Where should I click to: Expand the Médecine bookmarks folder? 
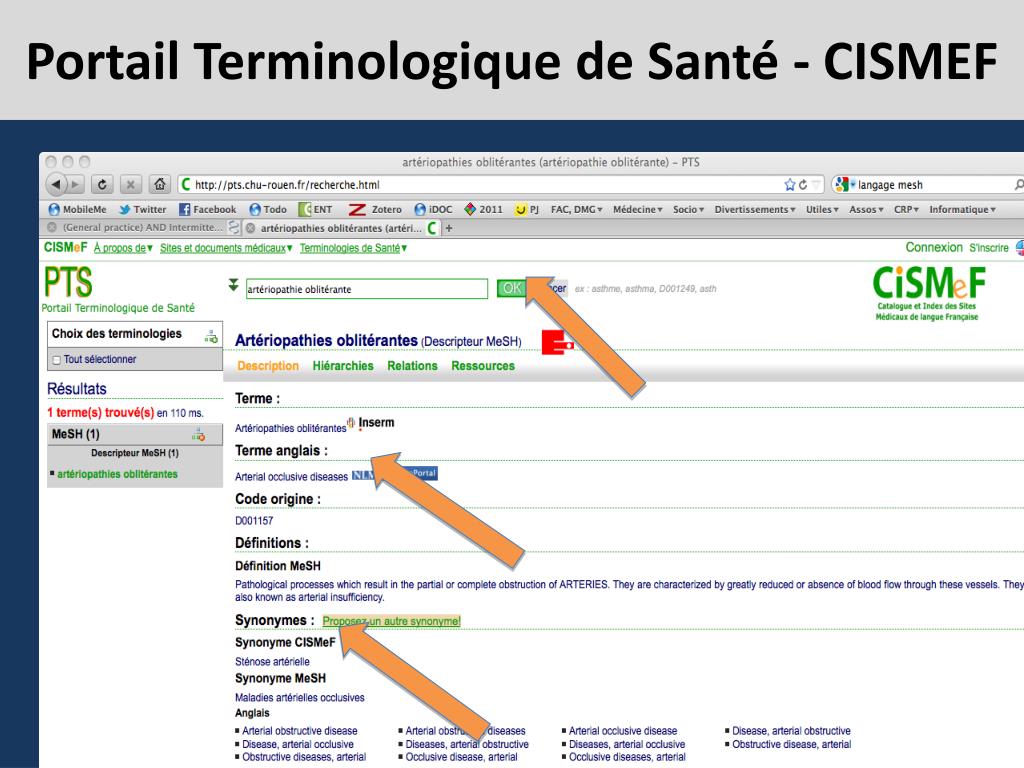tap(638, 210)
